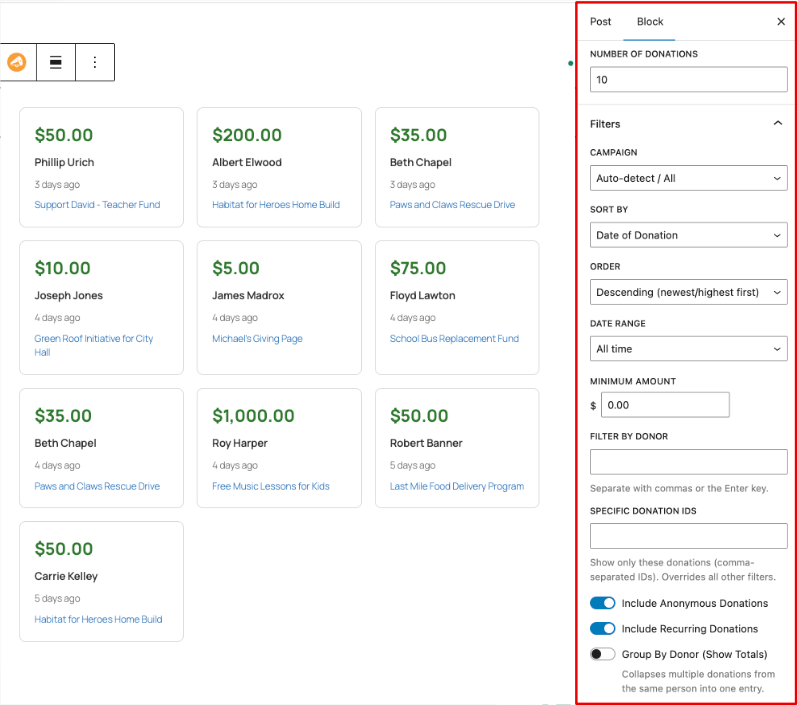The height and width of the screenshot is (705, 798).
Task: Click the $10.00 donation amount
Action: coord(62,268)
